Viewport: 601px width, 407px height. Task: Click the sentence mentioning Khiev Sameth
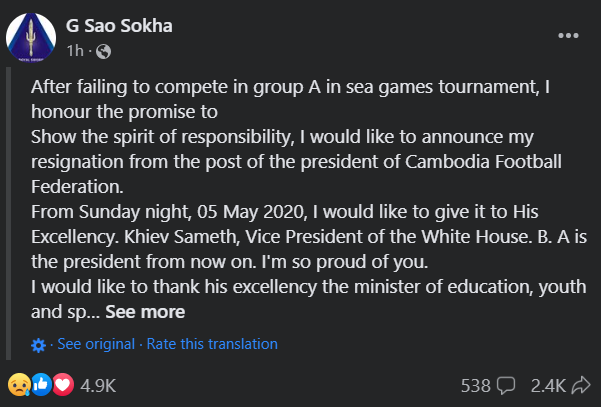pyautogui.click(x=309, y=237)
